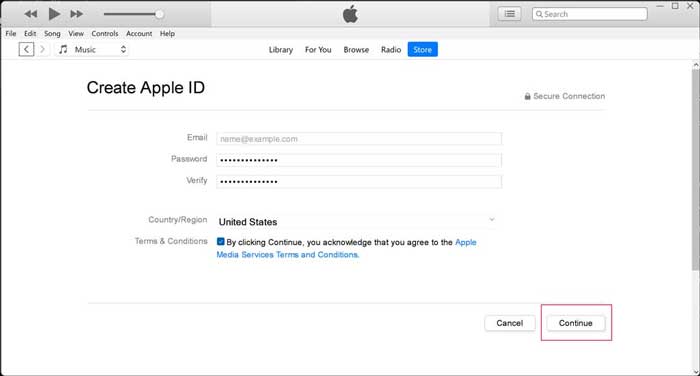Click the Verify password field
700x376 pixels.
click(359, 181)
